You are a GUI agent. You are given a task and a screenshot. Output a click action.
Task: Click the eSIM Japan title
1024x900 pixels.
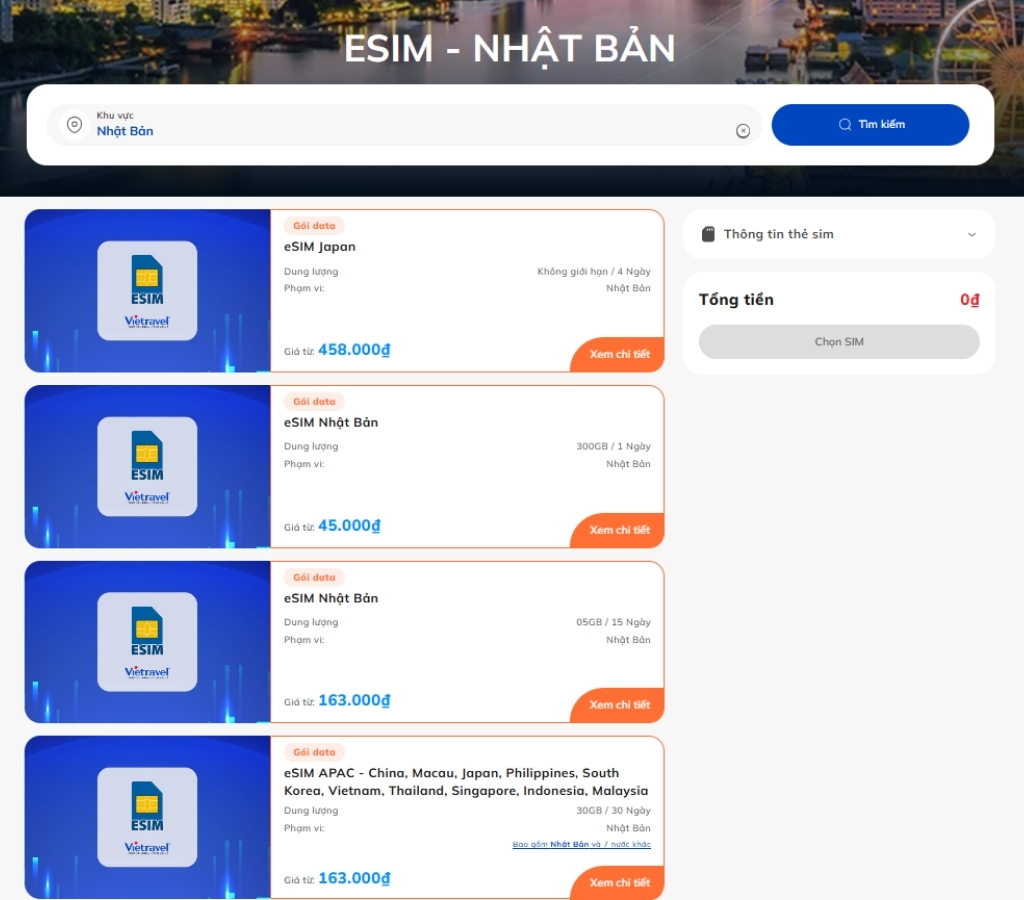click(x=319, y=247)
